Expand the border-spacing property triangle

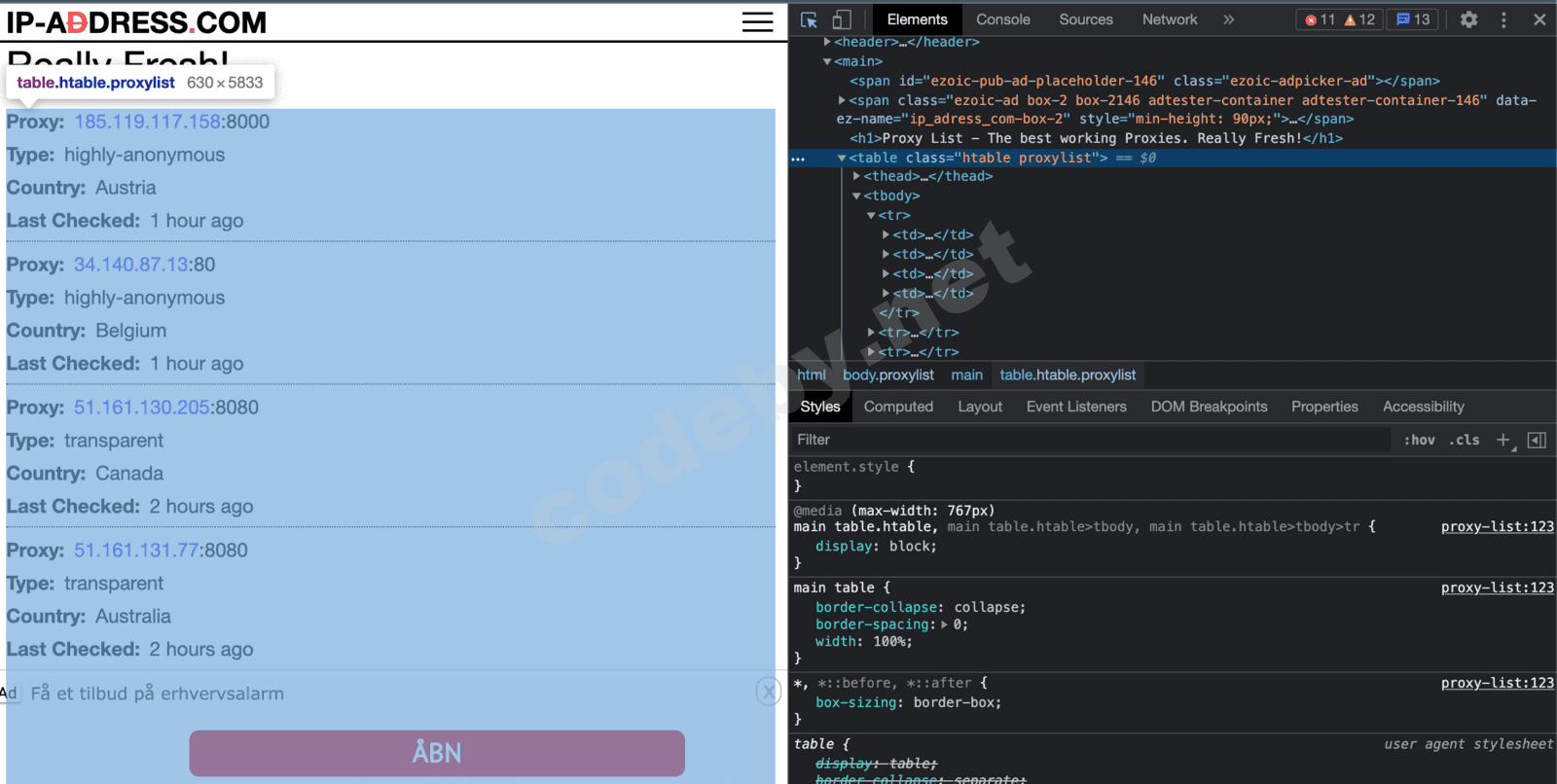944,624
